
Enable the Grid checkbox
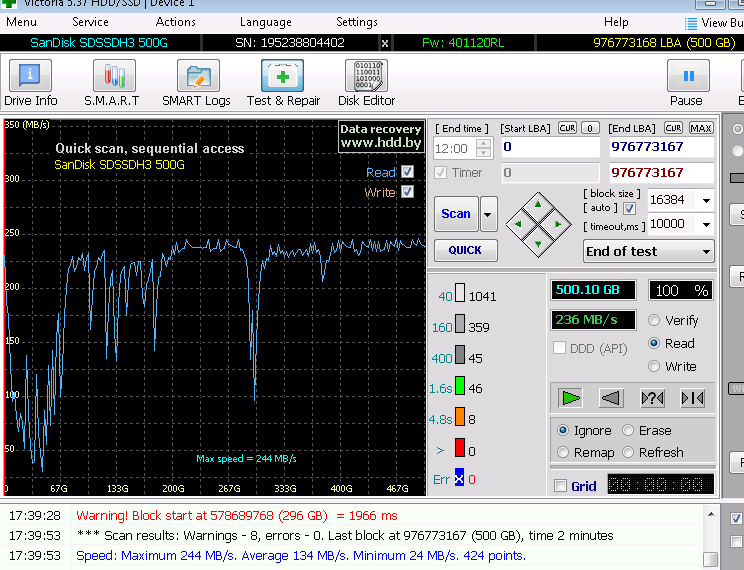[560, 486]
